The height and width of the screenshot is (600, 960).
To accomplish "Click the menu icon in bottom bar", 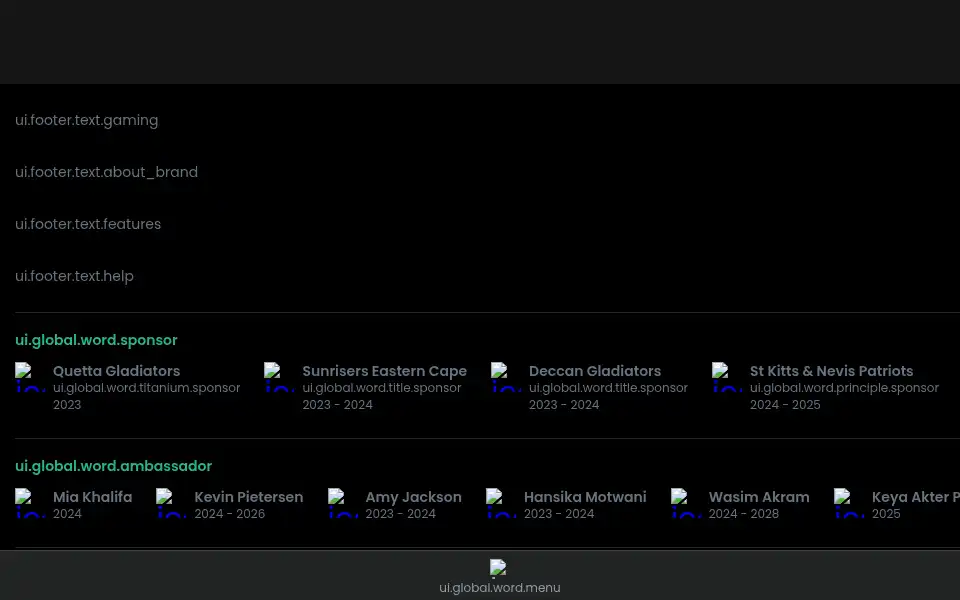I will click(499, 569).
